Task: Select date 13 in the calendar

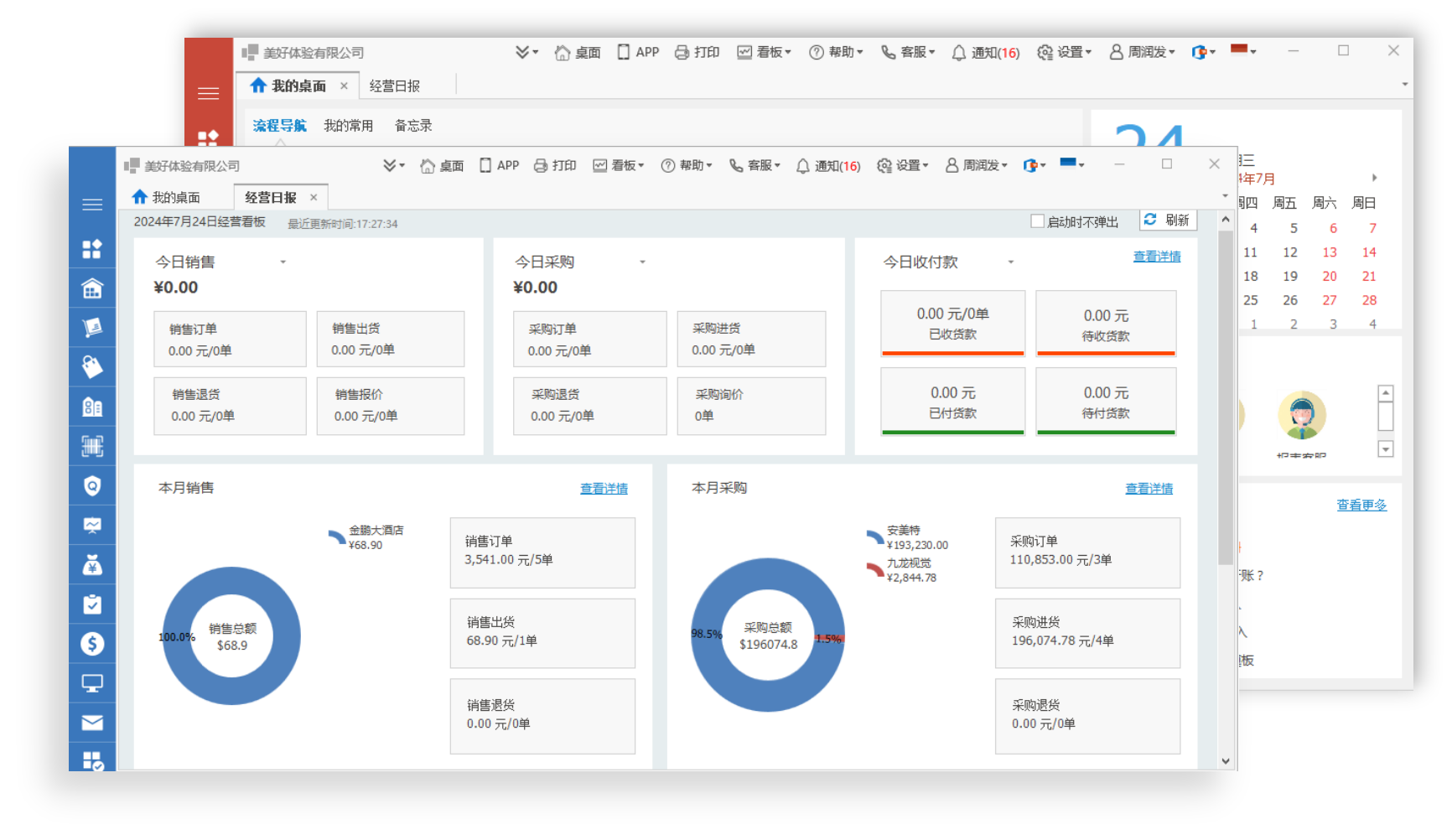Action: 1330,252
